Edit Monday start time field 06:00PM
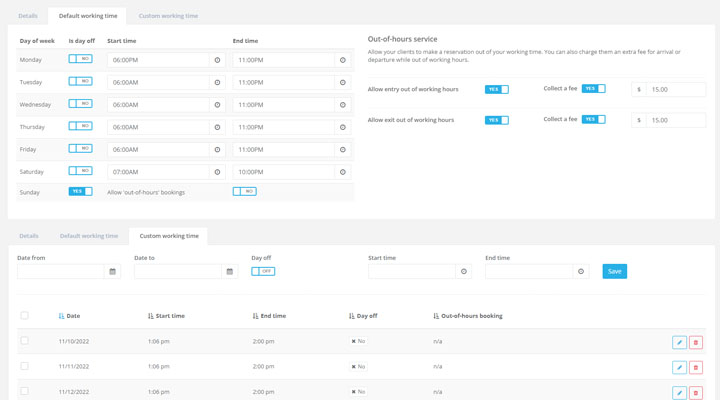Image resolution: width=720 pixels, height=400 pixels. (158, 60)
